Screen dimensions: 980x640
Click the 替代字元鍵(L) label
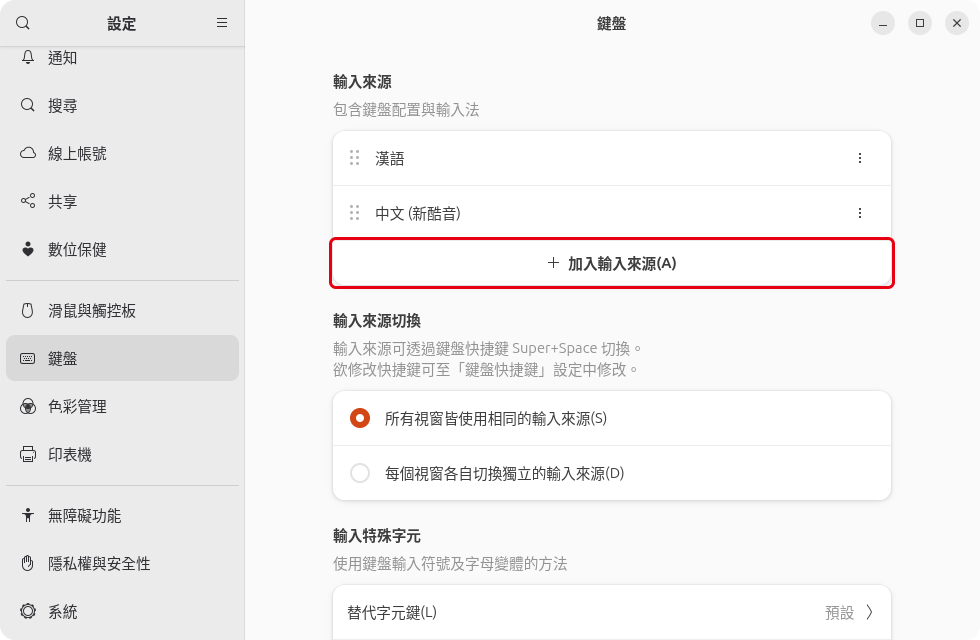(392, 612)
